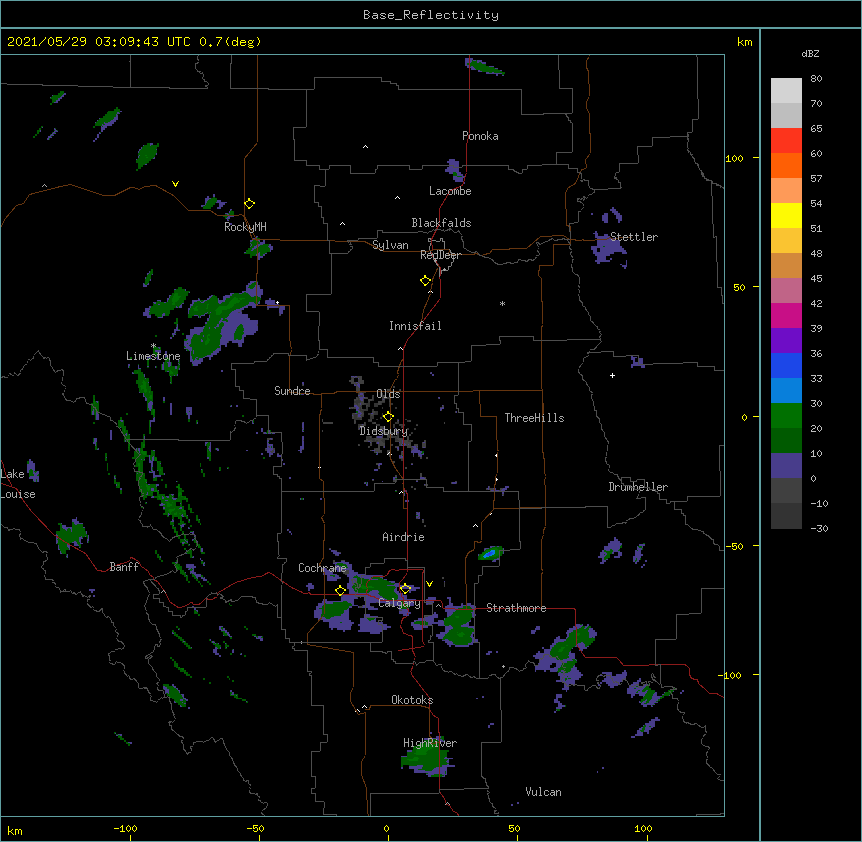Click the bright green 30 dBZ legend swatch
Image resolution: width=862 pixels, height=842 pixels.
point(786,416)
